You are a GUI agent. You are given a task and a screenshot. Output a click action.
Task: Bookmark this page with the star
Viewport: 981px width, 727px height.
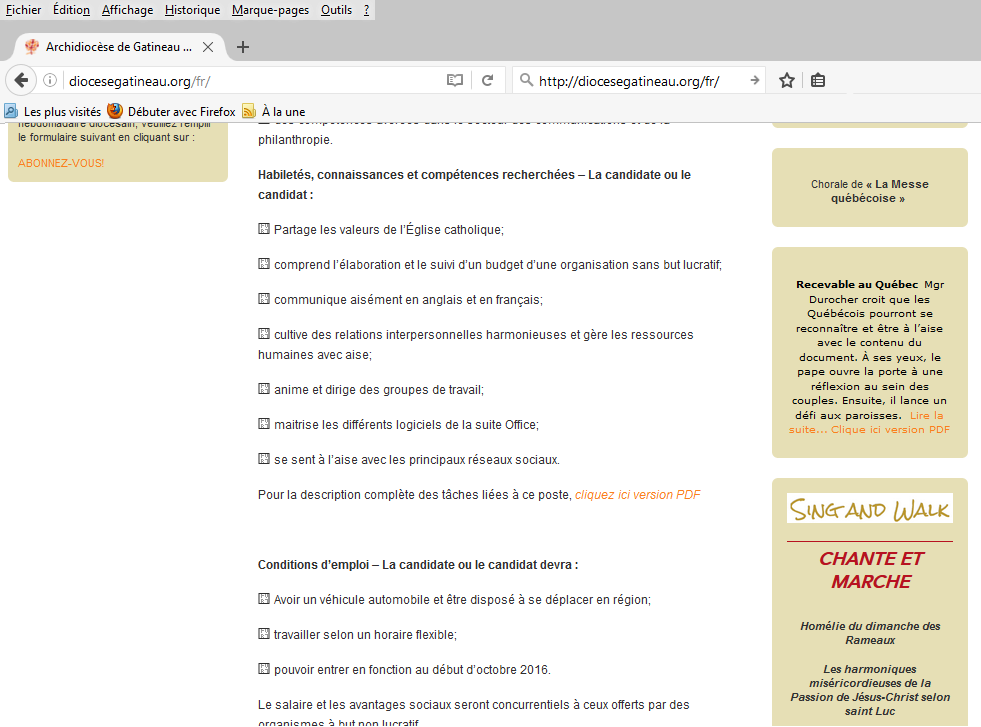click(787, 80)
